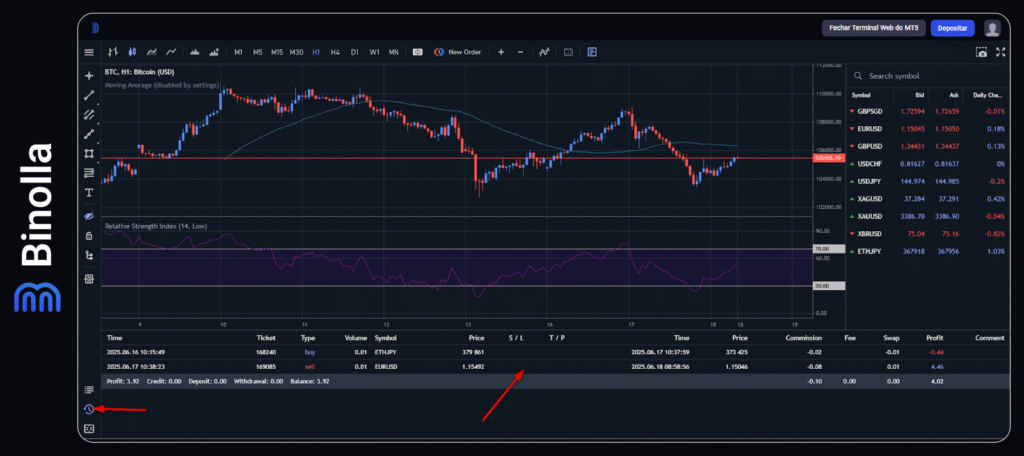The image size is (1024, 456).
Task: Toggle the lock drawings icon
Action: [89, 236]
